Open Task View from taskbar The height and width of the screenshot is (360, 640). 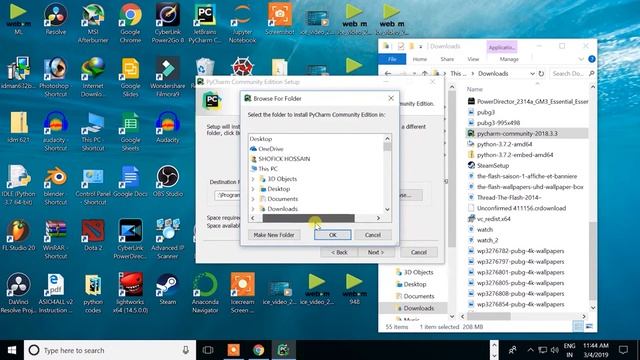[208, 350]
